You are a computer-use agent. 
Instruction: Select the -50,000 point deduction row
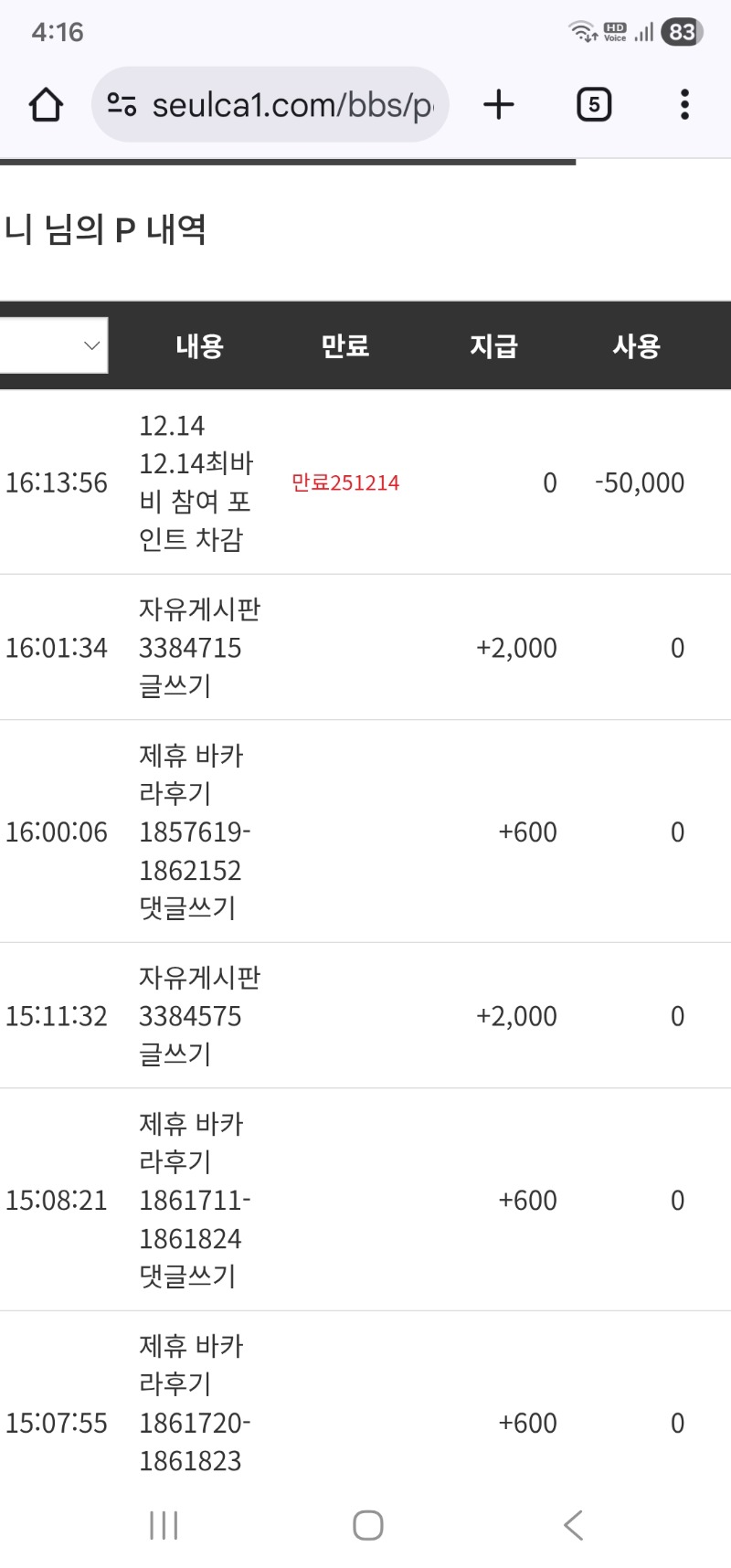pos(640,482)
